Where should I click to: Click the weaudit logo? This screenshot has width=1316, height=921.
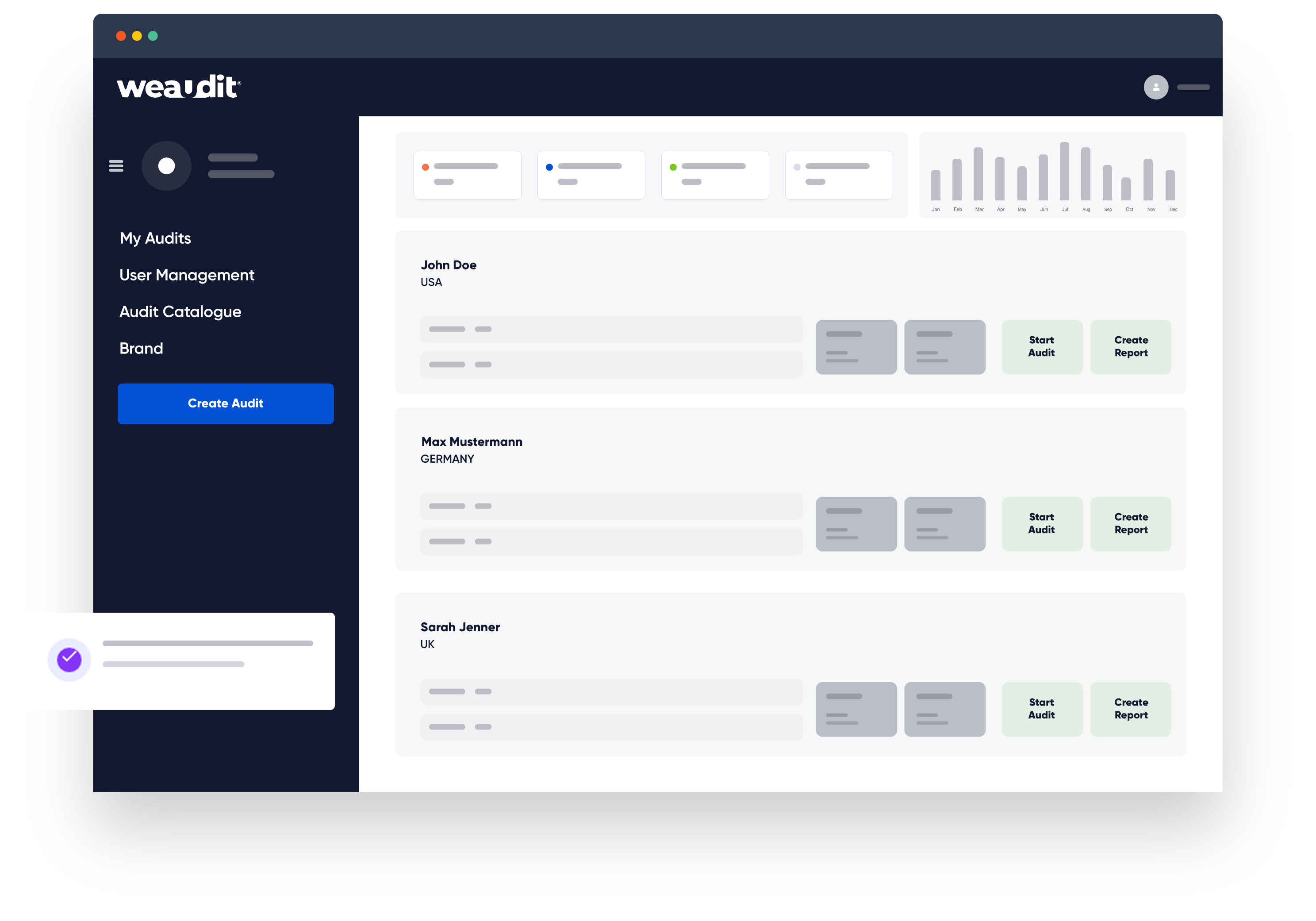click(178, 87)
